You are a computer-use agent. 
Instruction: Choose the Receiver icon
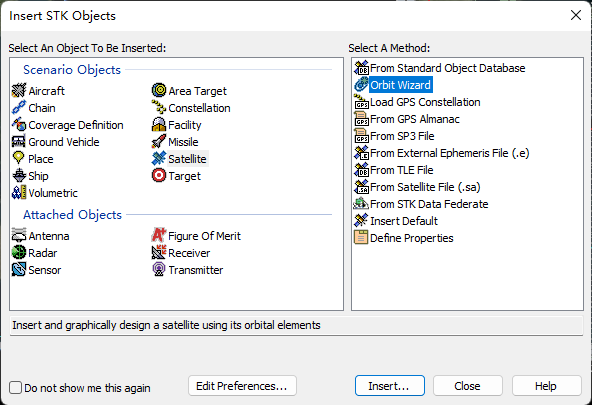159,253
